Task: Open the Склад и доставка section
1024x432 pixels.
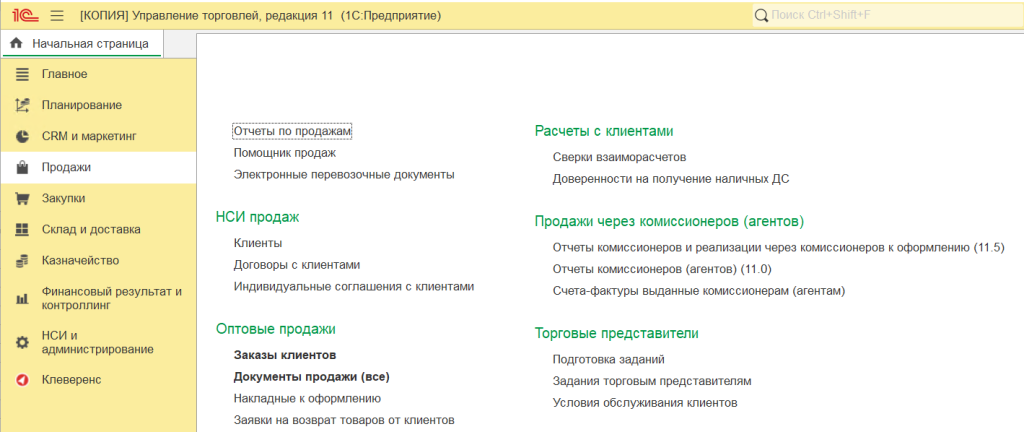Action: (x=98, y=230)
